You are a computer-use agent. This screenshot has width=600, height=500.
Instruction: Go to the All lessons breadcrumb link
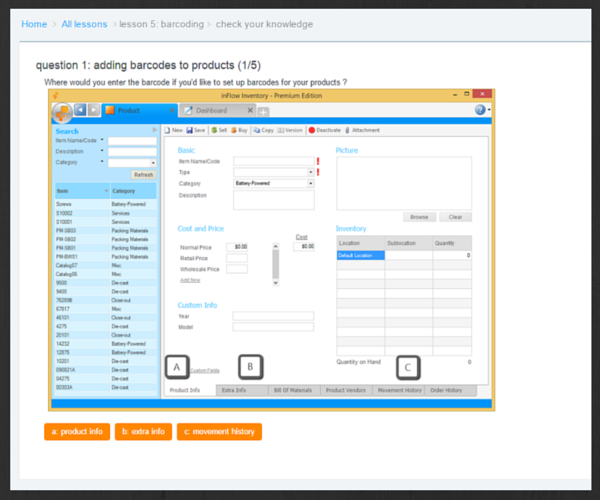pyautogui.click(x=85, y=24)
